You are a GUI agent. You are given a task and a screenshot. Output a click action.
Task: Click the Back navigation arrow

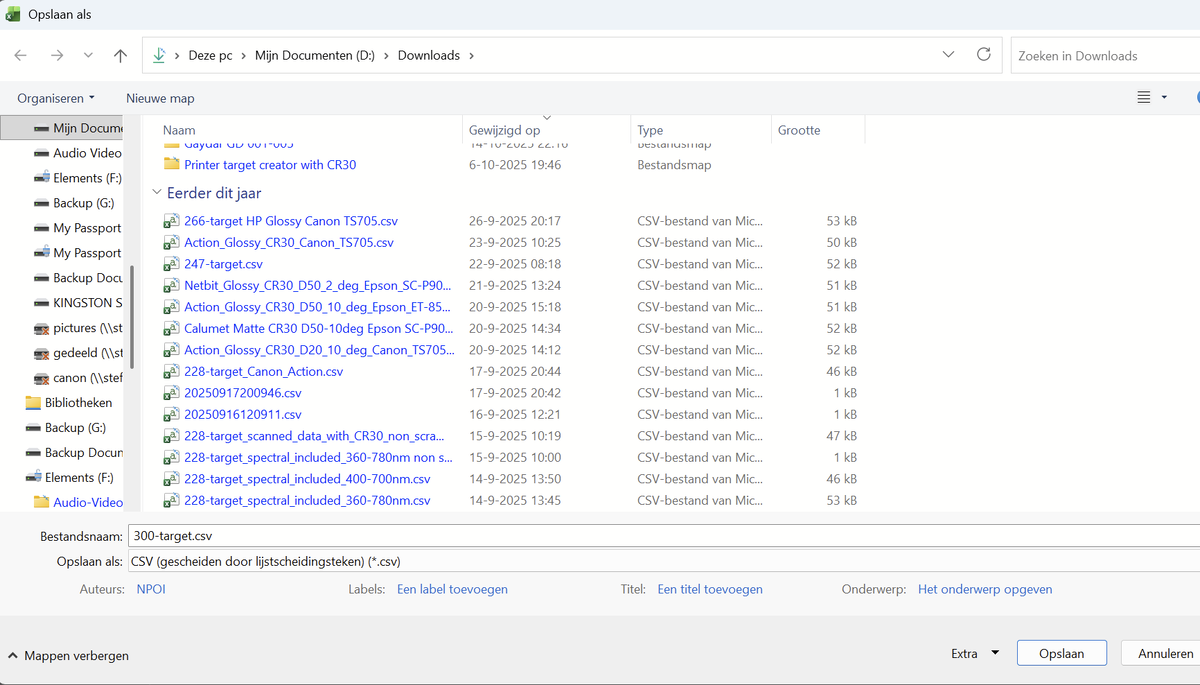point(21,56)
